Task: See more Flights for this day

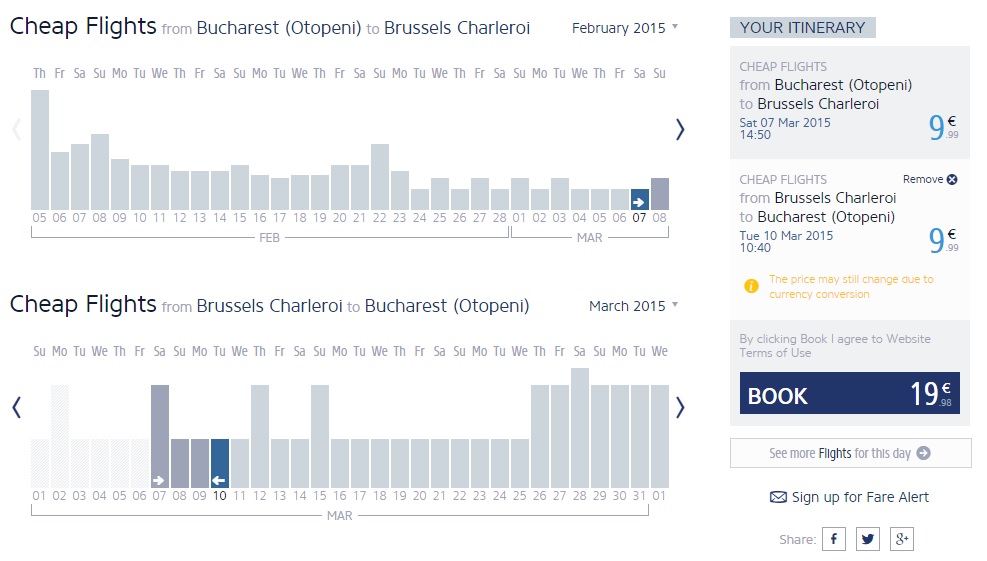Action: (x=850, y=453)
